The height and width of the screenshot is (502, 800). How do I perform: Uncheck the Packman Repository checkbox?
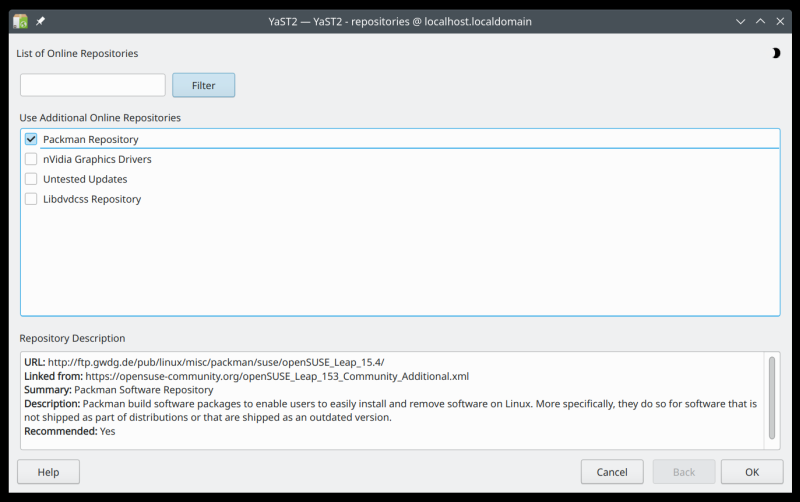31,139
